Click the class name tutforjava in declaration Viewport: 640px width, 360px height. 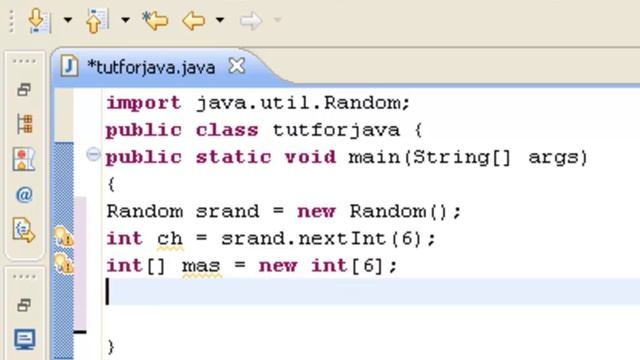coord(336,131)
